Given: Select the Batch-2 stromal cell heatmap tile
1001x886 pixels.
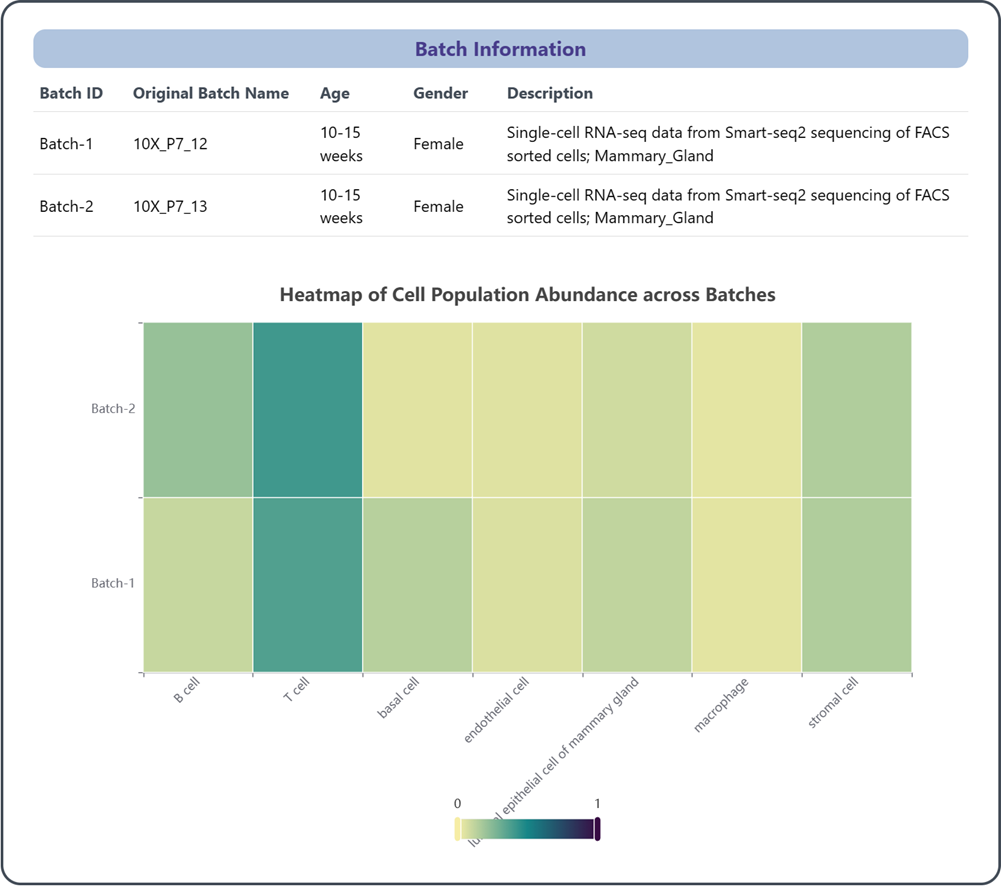Looking at the screenshot, I should 856,410.
